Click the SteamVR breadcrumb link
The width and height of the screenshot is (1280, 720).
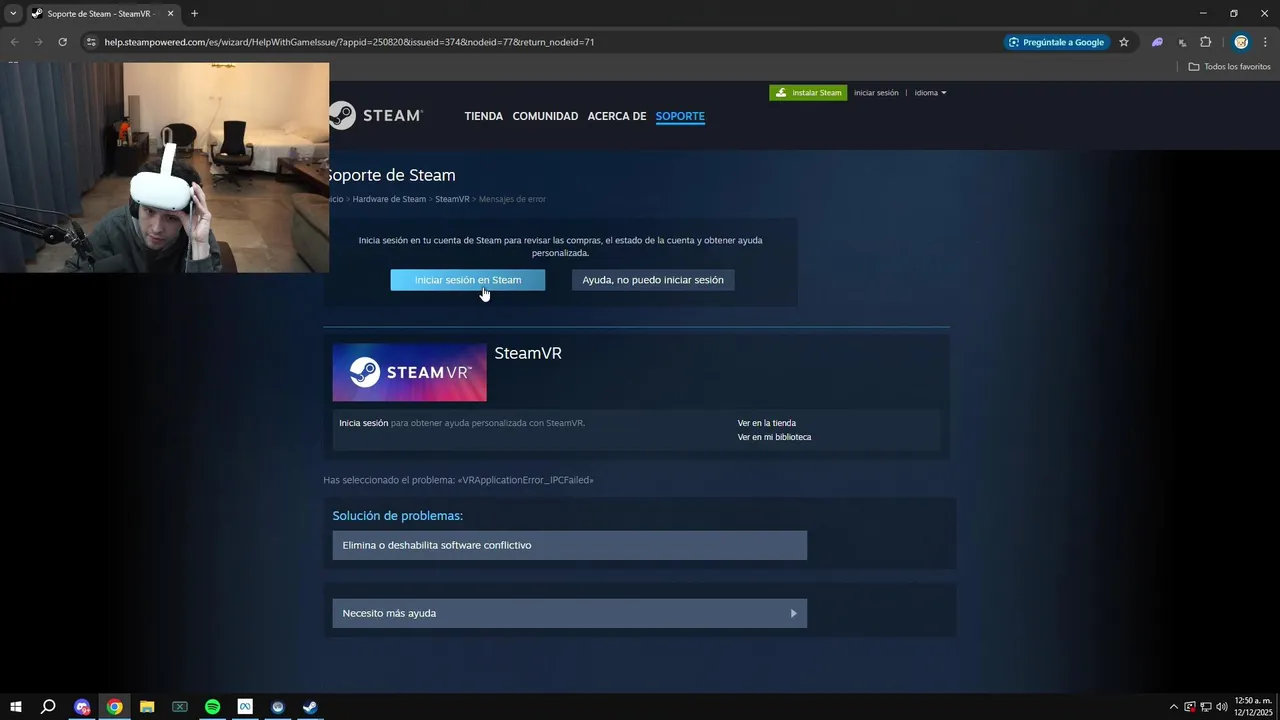(452, 199)
